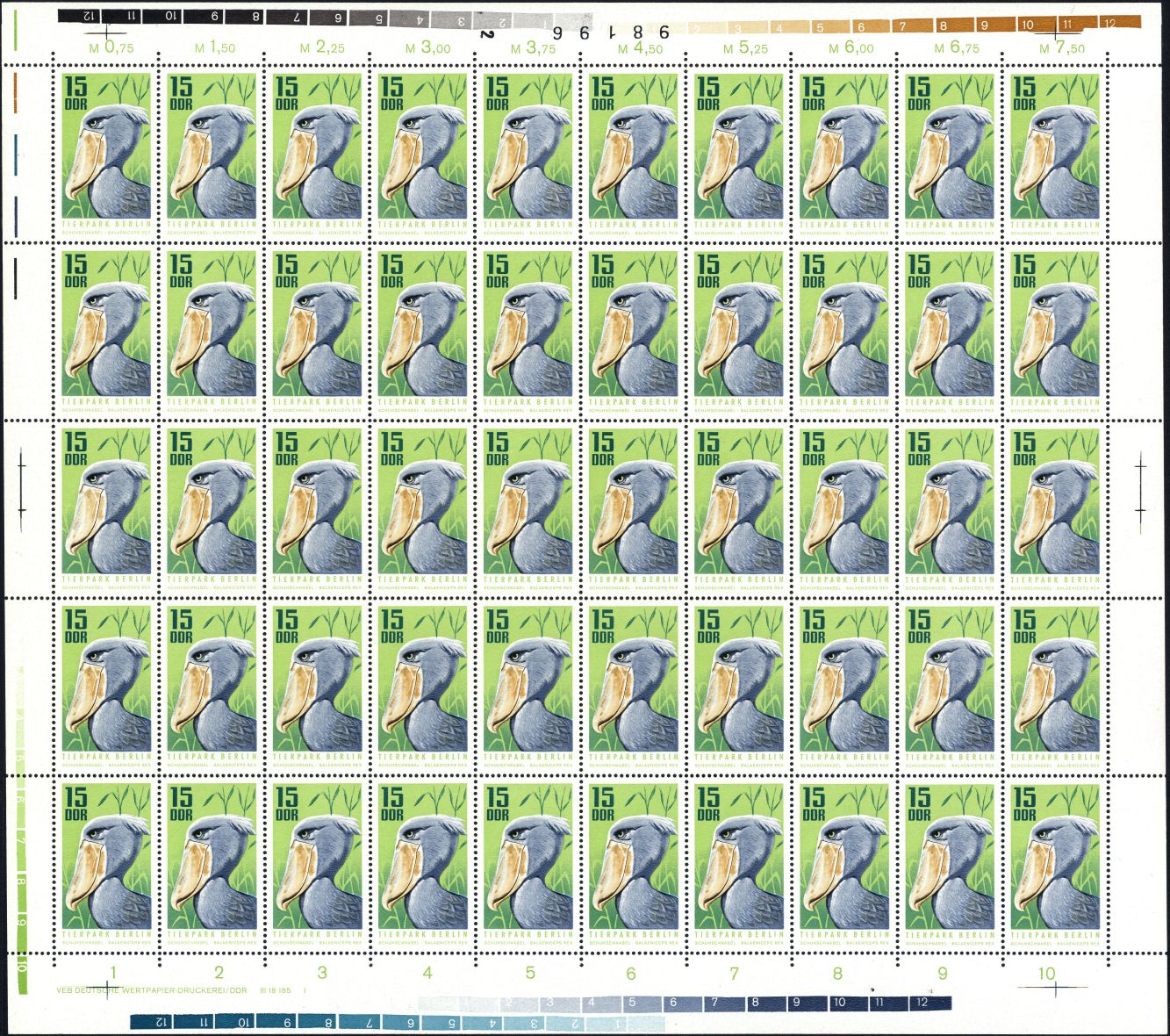This screenshot has height=1036, width=1170.
Task: Click the M 3,75 margin value label
Action: 533,48
